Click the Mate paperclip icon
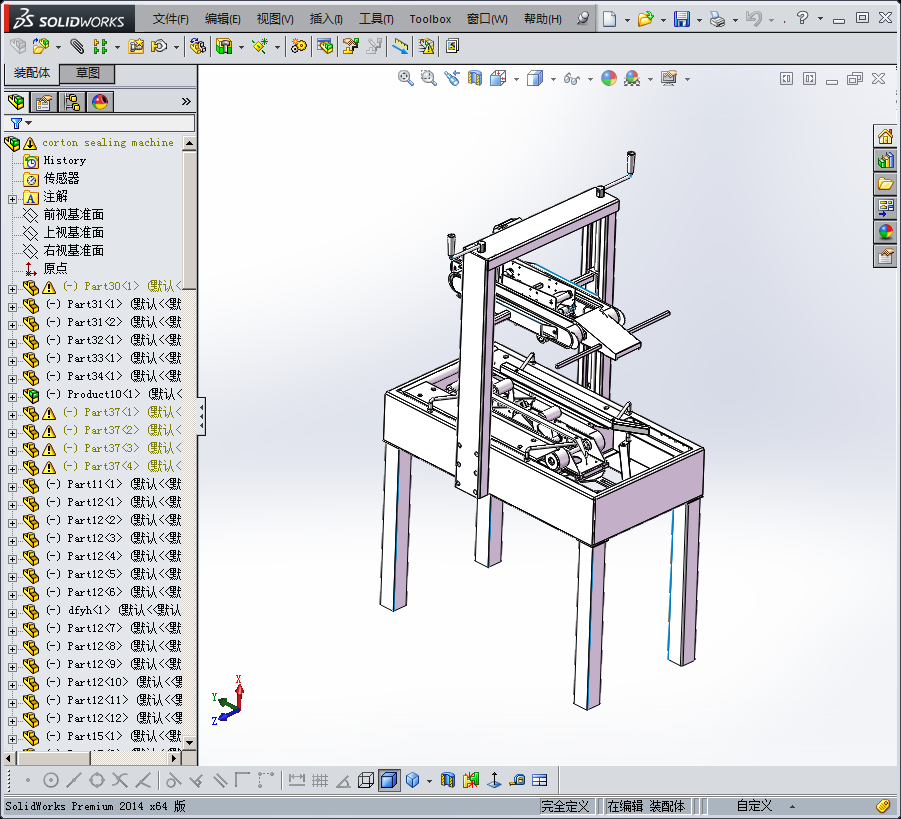The height and width of the screenshot is (819, 901). pyautogui.click(x=77, y=46)
